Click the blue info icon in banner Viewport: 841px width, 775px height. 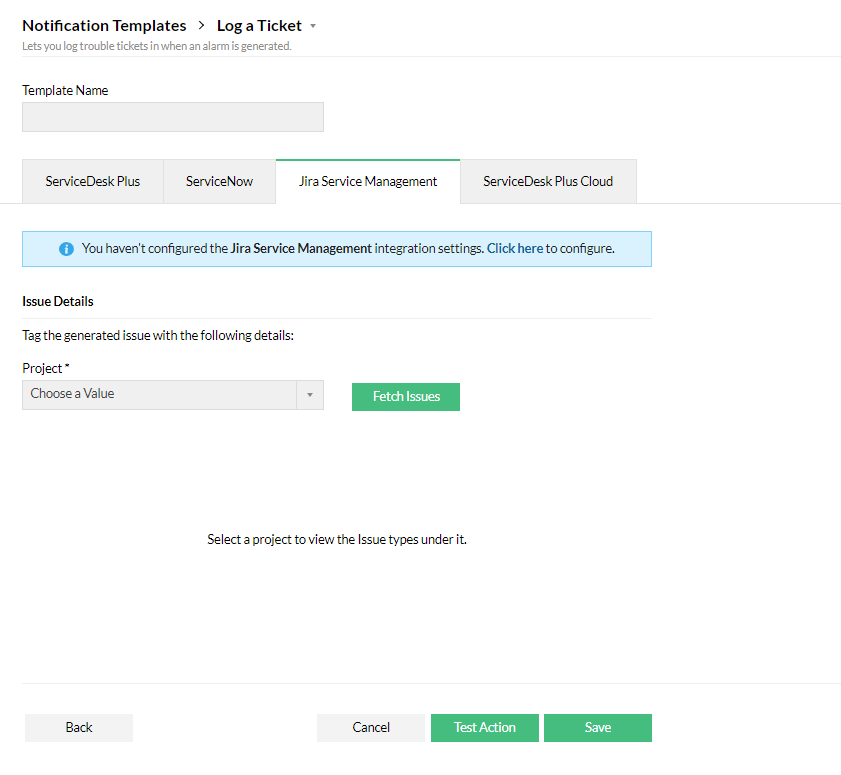tap(67, 249)
